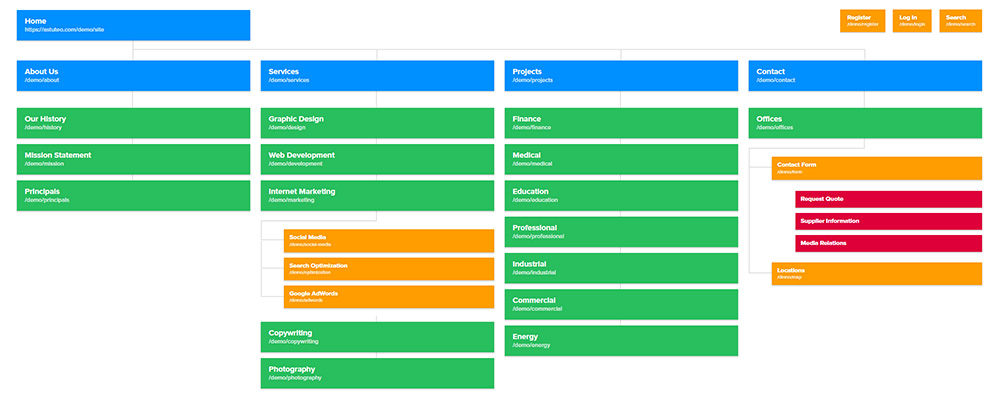The image size is (1000, 408).
Task: Open the Services section node
Action: click(x=377, y=75)
